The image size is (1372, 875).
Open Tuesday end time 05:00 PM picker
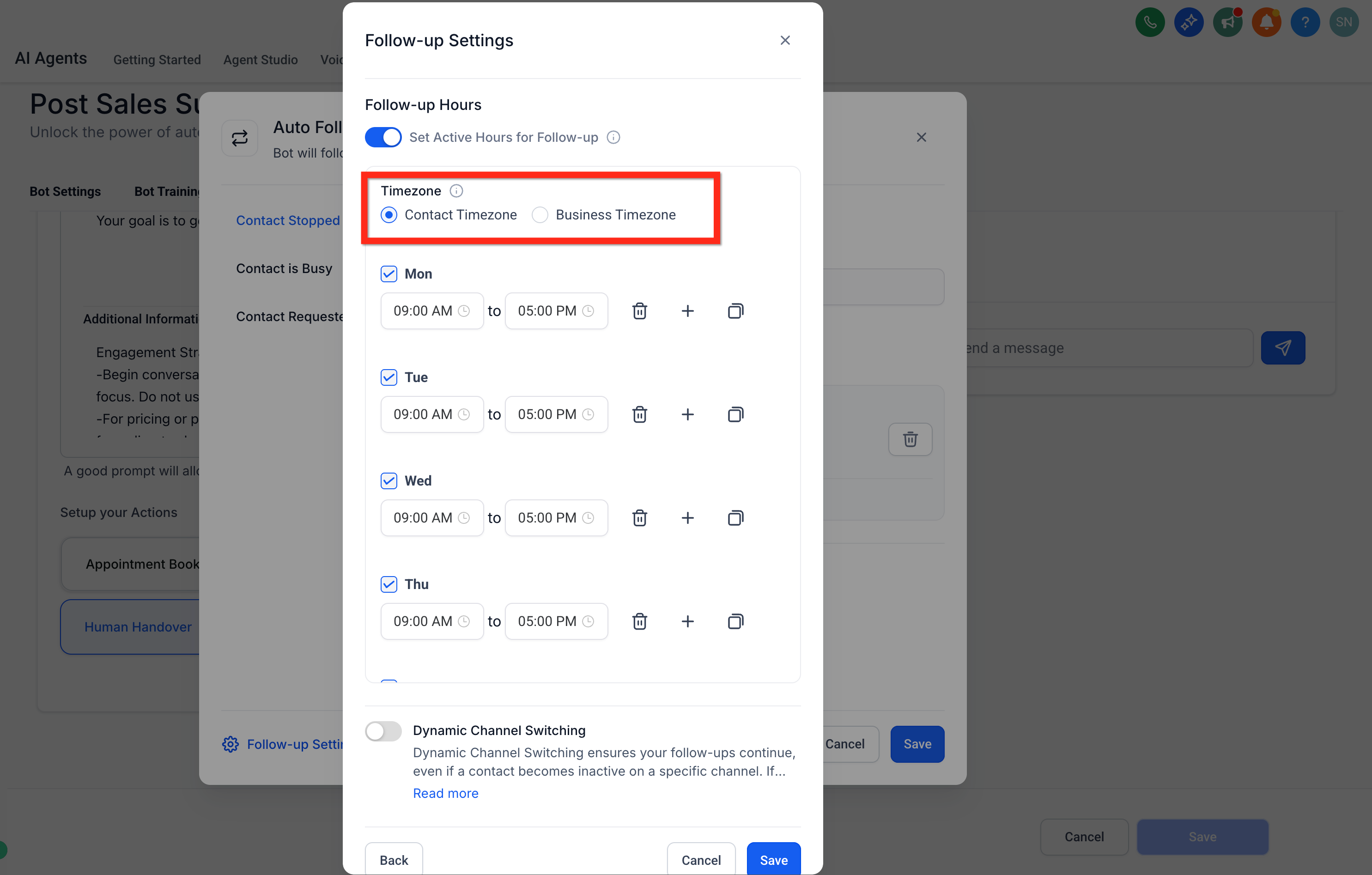click(x=556, y=414)
